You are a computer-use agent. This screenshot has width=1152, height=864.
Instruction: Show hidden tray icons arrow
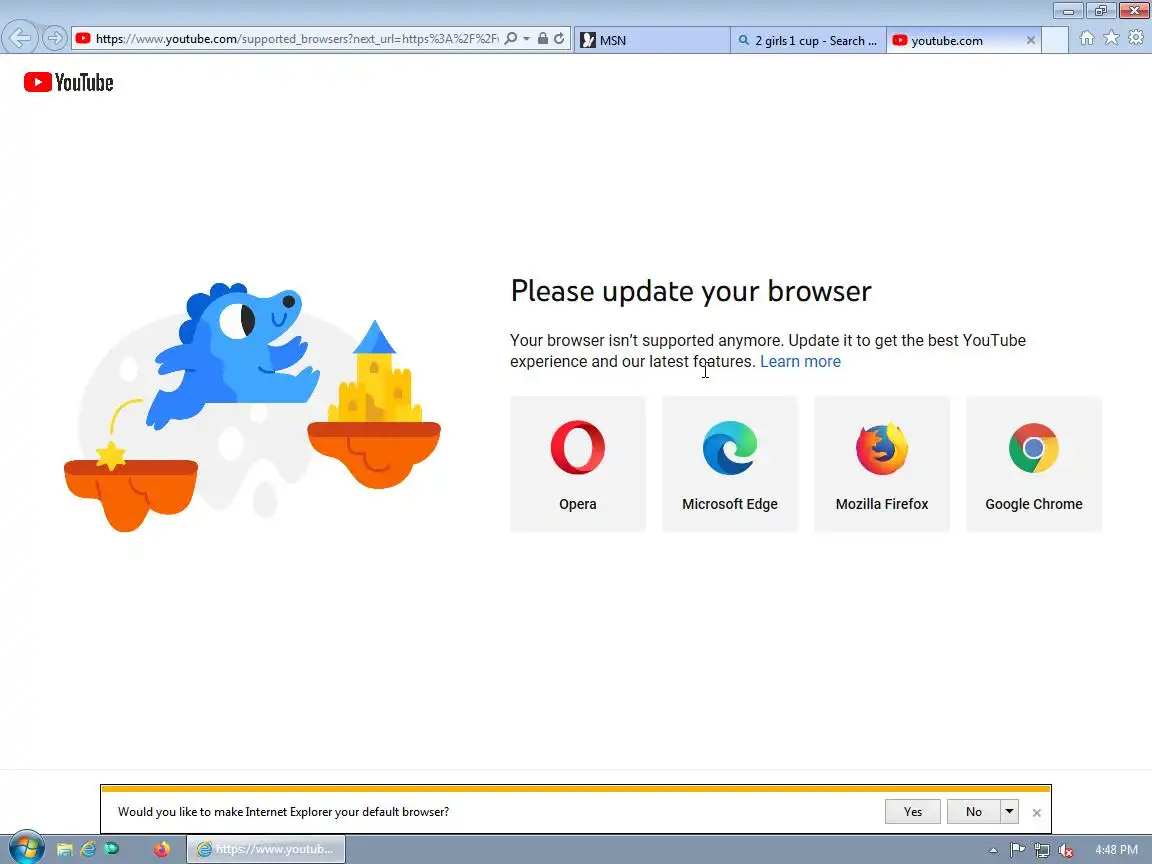(993, 850)
